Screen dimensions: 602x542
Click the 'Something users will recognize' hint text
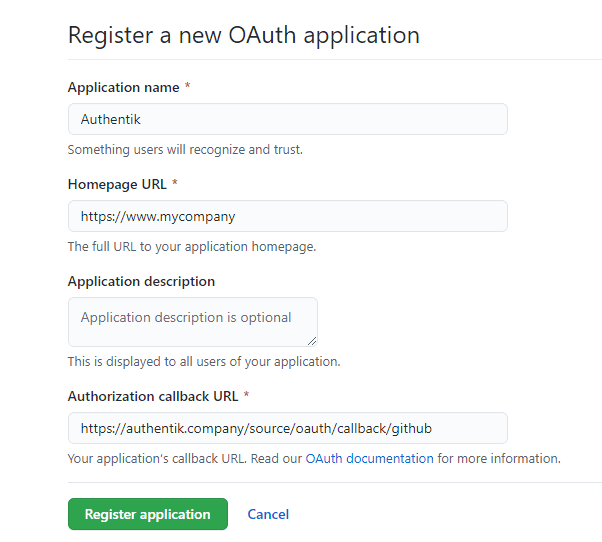click(x=185, y=150)
